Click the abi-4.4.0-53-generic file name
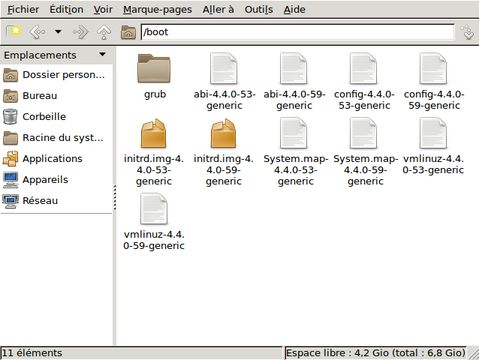Viewport: 479px width, 360px height. [x=224, y=100]
